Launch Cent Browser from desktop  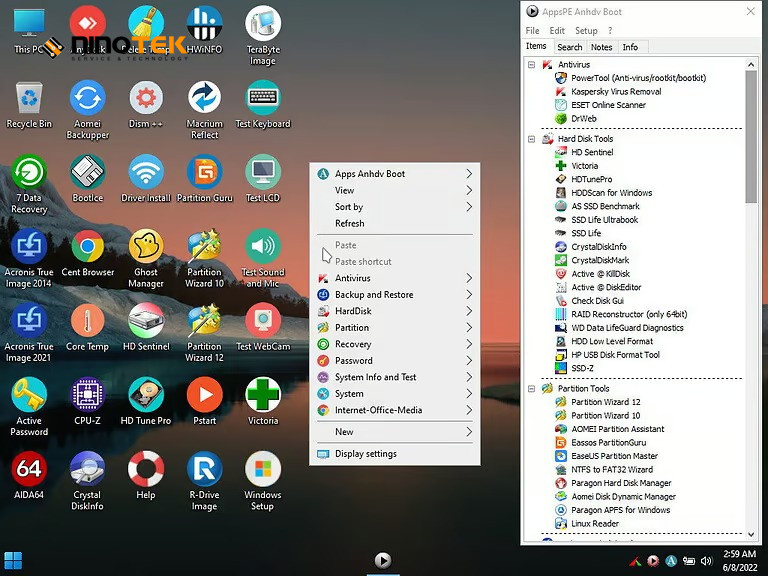click(x=87, y=246)
